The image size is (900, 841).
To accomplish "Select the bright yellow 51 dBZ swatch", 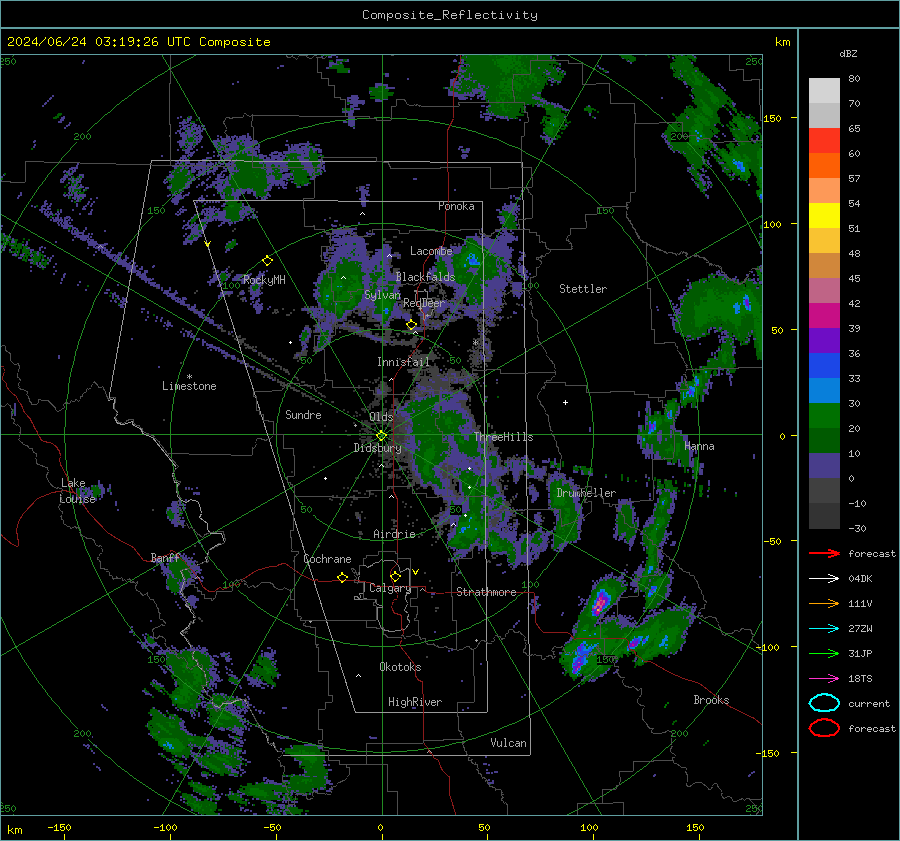I will [824, 216].
